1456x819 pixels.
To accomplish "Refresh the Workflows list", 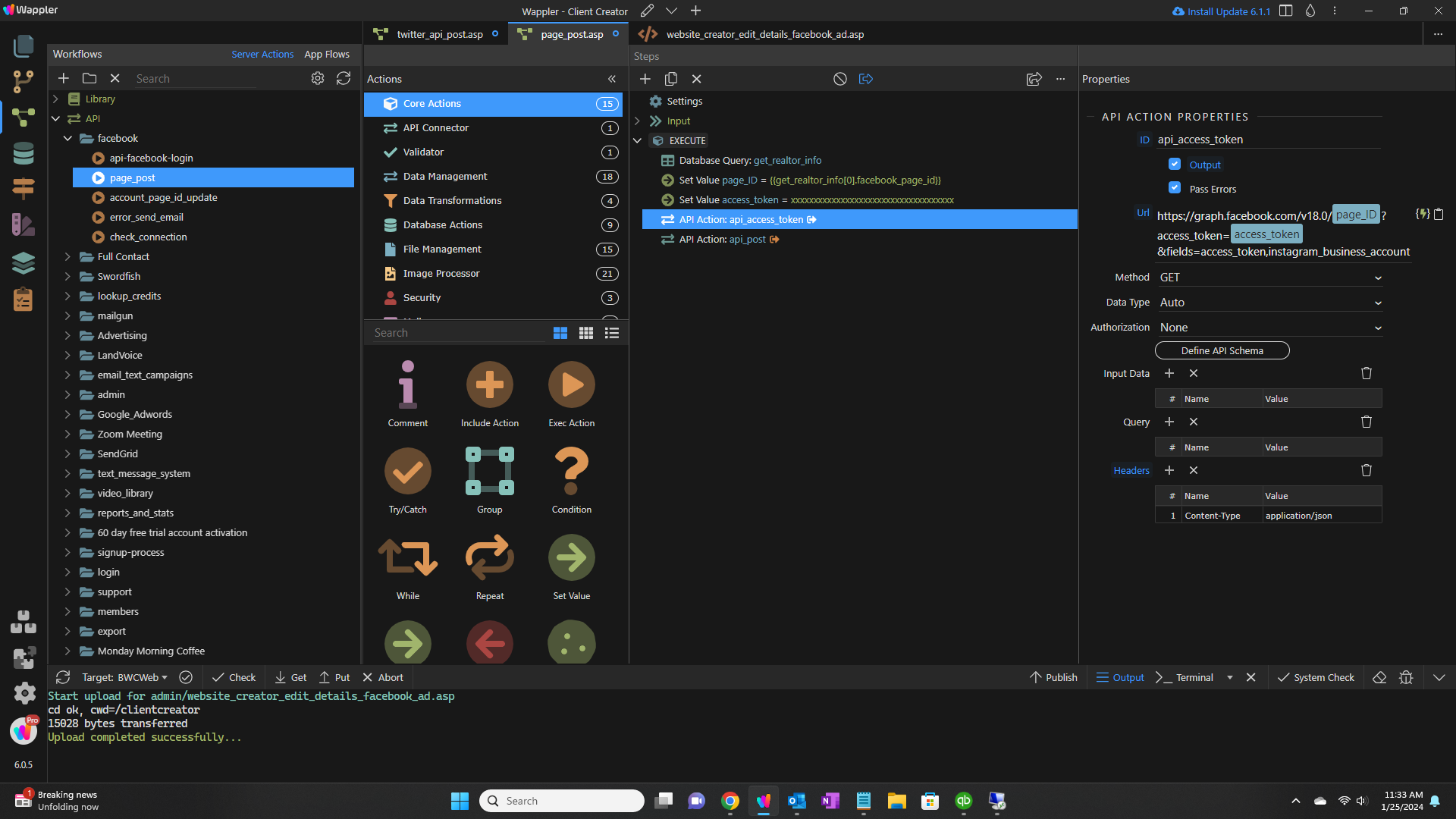I will tap(344, 78).
